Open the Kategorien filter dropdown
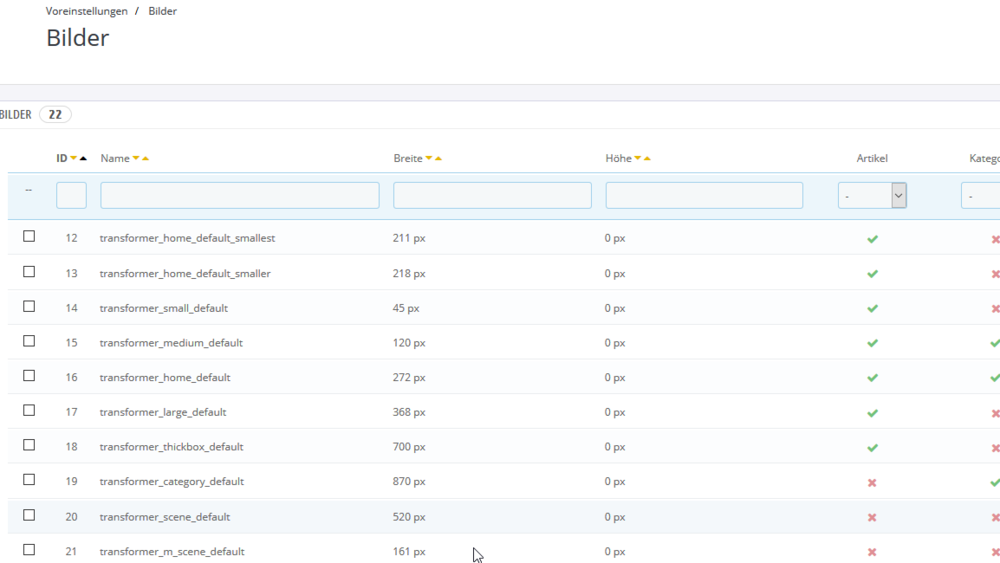This screenshot has height=563, width=1000. [980, 196]
